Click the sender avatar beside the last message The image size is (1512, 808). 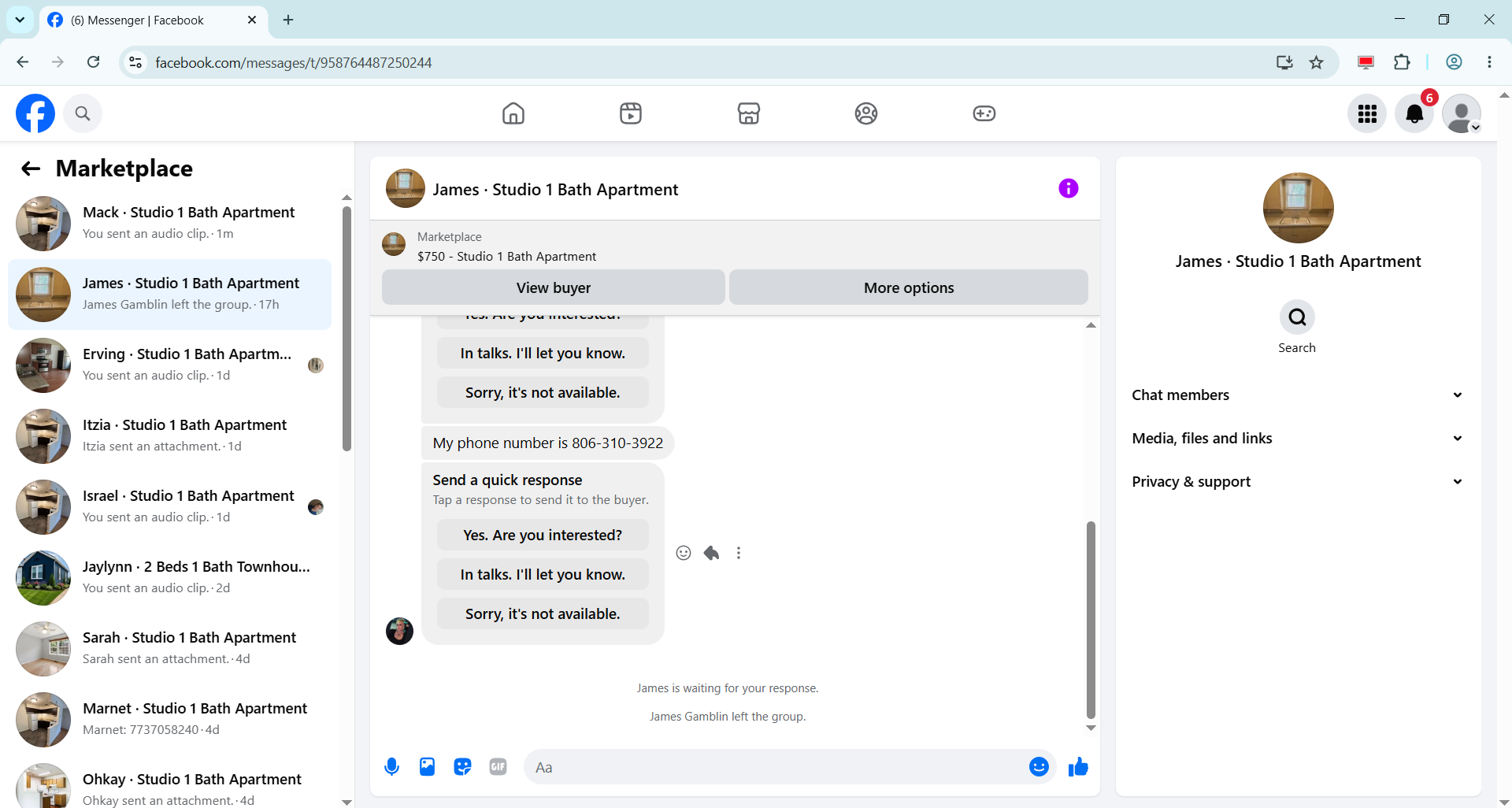[x=399, y=631]
